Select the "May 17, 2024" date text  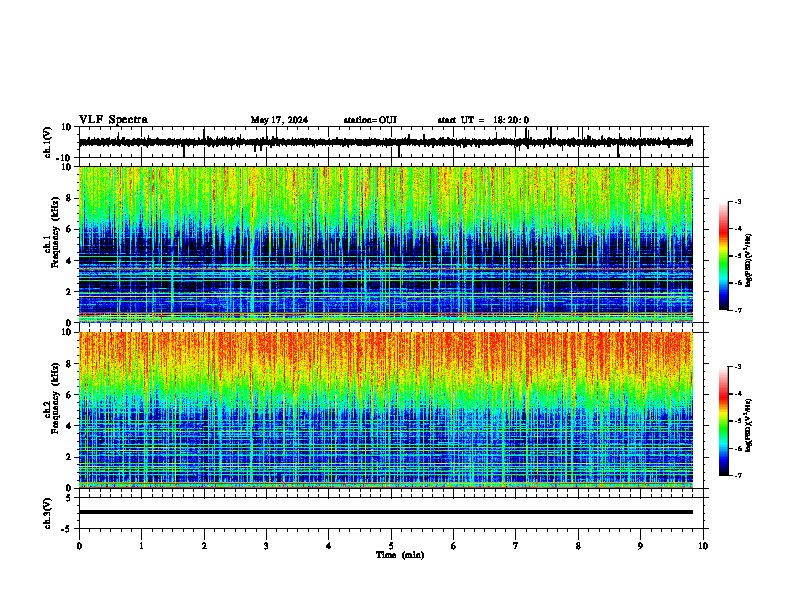279,120
